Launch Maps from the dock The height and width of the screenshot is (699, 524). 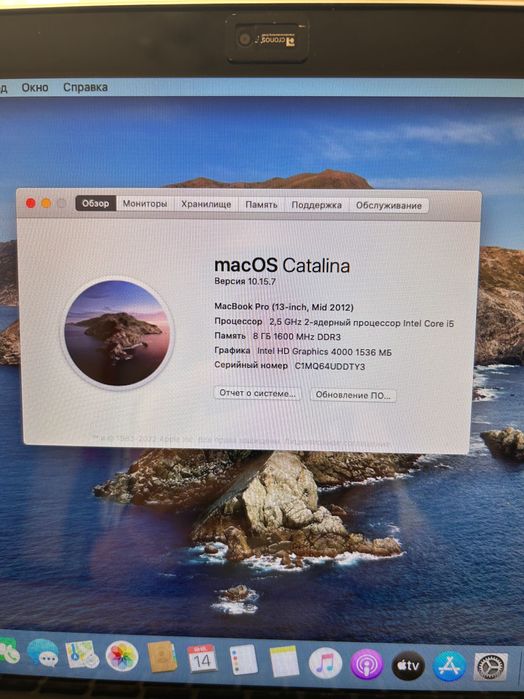coord(82,654)
